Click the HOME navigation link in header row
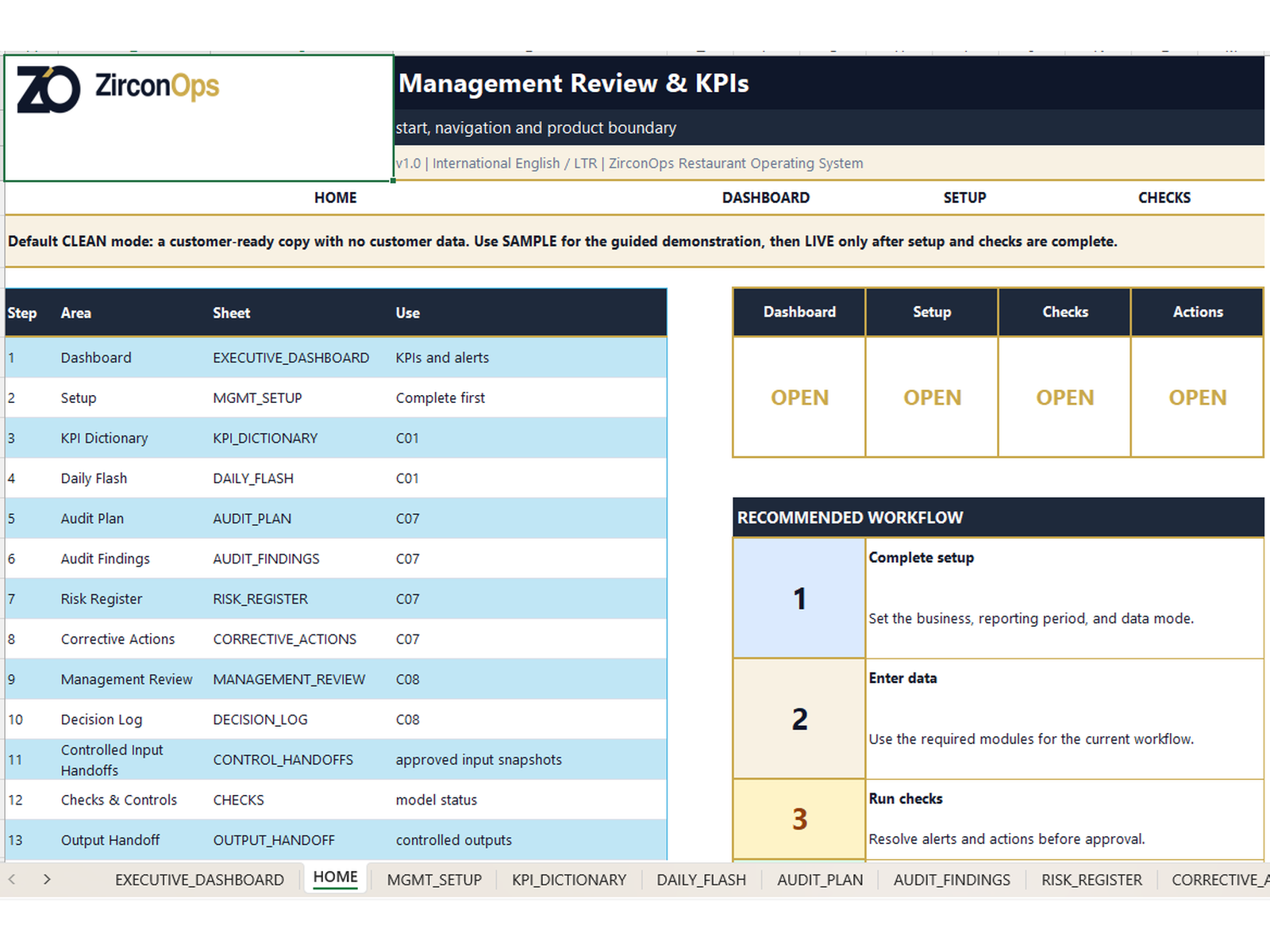The image size is (1270, 952). pos(335,198)
